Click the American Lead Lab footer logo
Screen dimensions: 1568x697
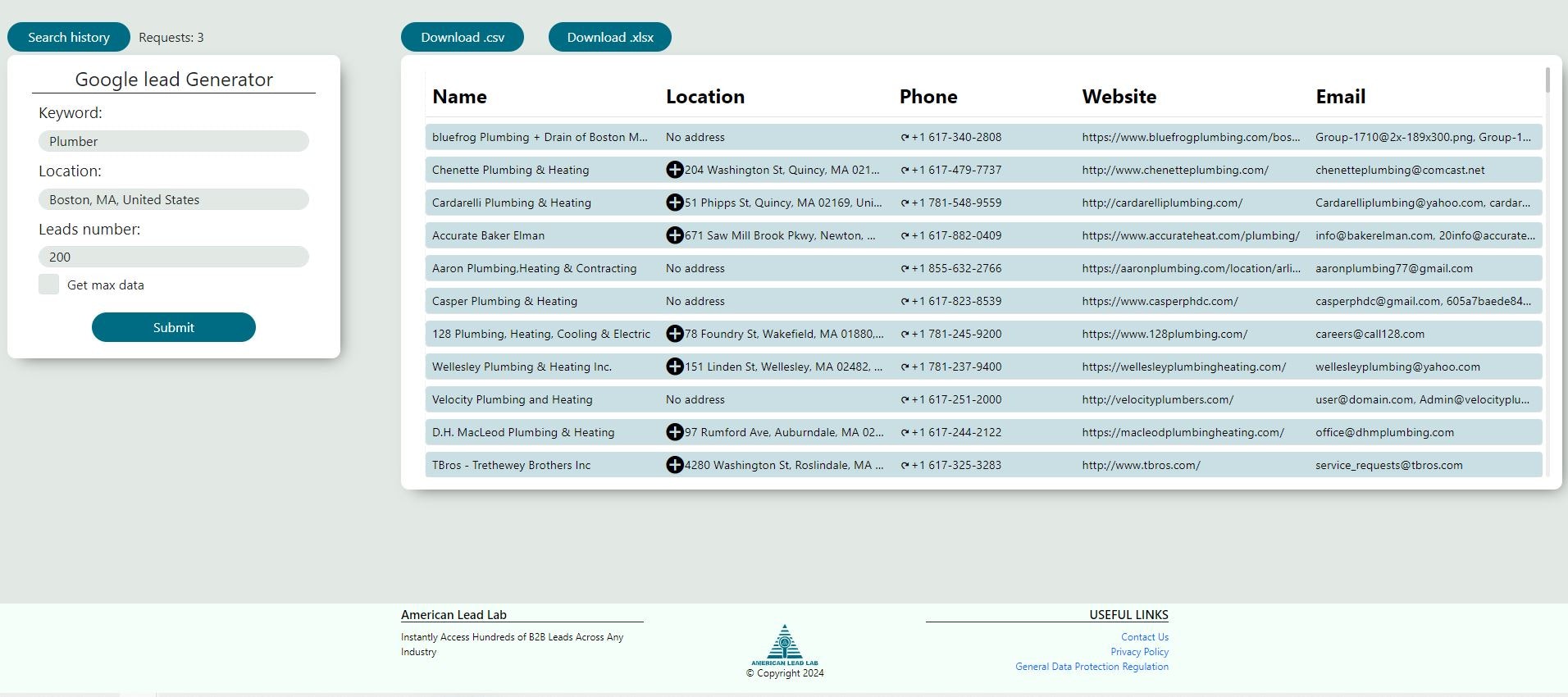tap(785, 645)
